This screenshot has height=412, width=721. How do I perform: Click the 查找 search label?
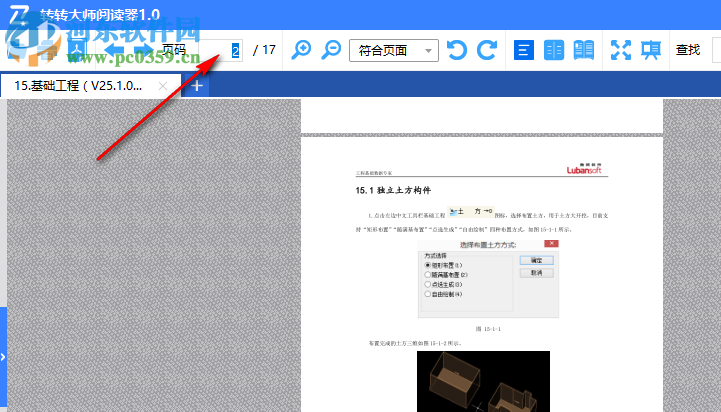pos(688,50)
